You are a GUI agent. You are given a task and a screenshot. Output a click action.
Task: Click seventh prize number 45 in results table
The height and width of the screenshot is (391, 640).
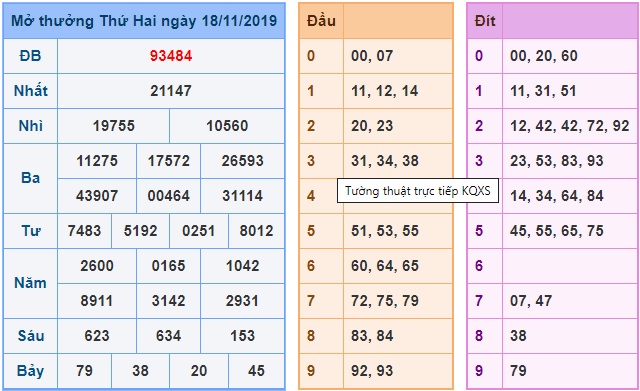coord(256,371)
